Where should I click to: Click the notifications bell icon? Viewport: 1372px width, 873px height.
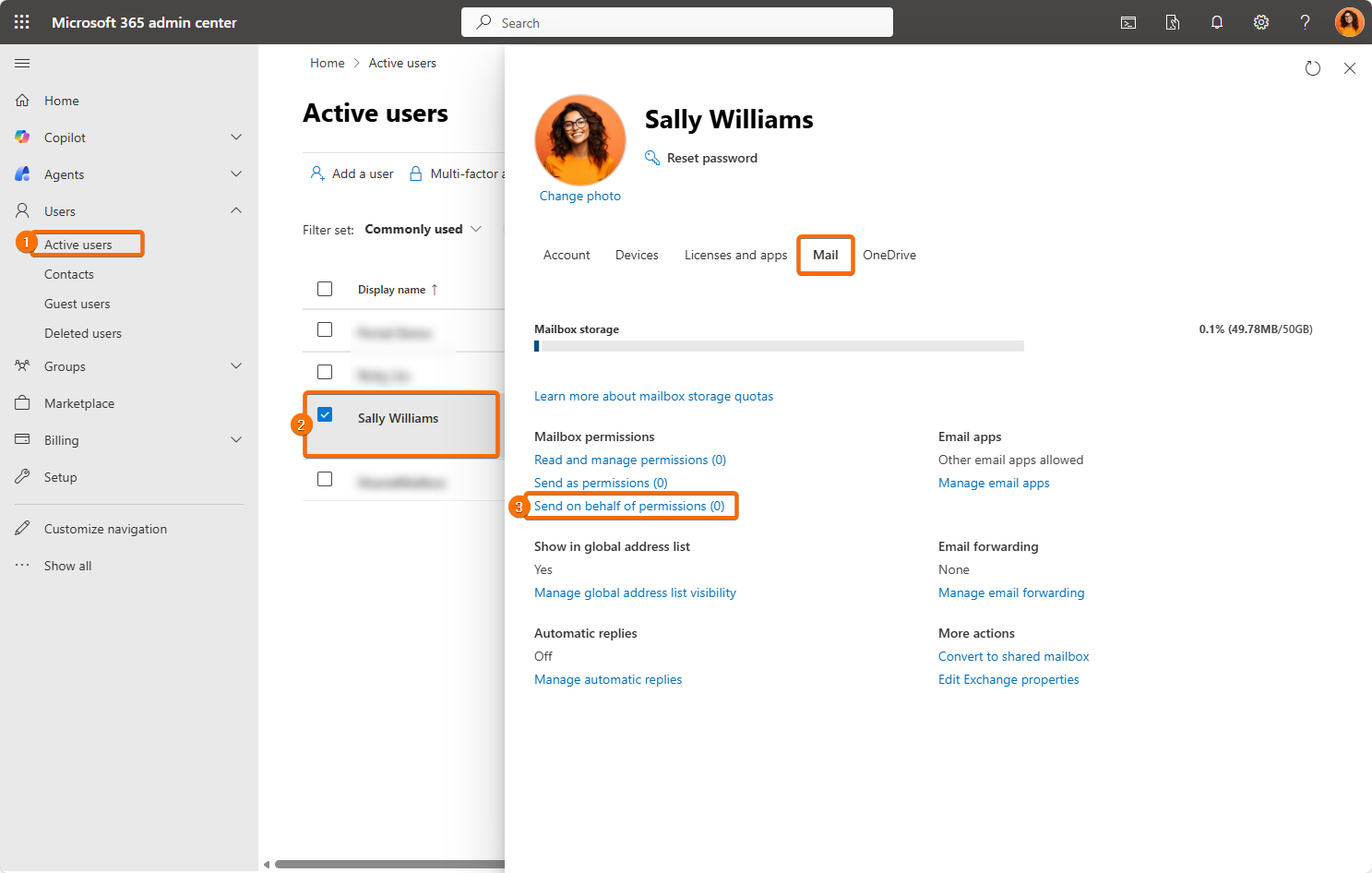point(1216,22)
